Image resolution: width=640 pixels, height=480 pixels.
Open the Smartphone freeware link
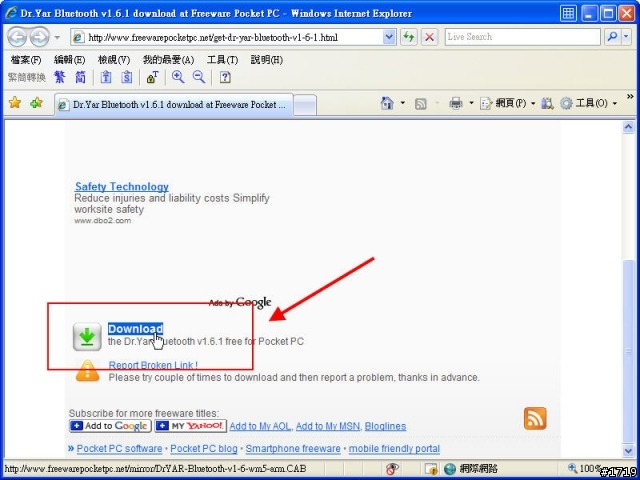coord(293,449)
